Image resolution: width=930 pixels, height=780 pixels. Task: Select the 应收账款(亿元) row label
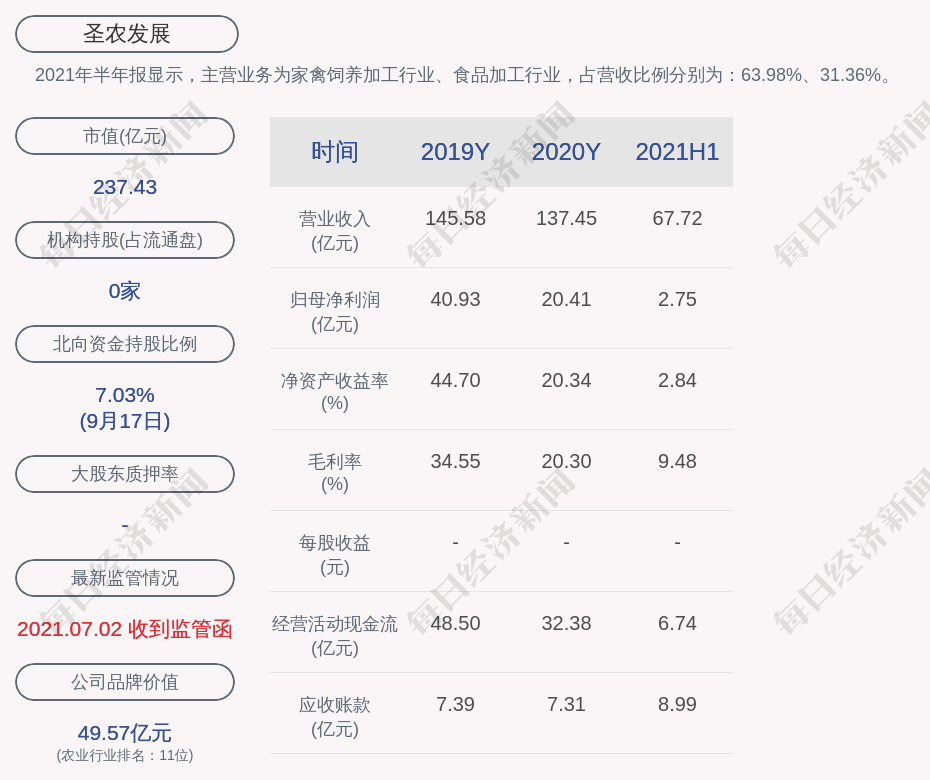(335, 717)
